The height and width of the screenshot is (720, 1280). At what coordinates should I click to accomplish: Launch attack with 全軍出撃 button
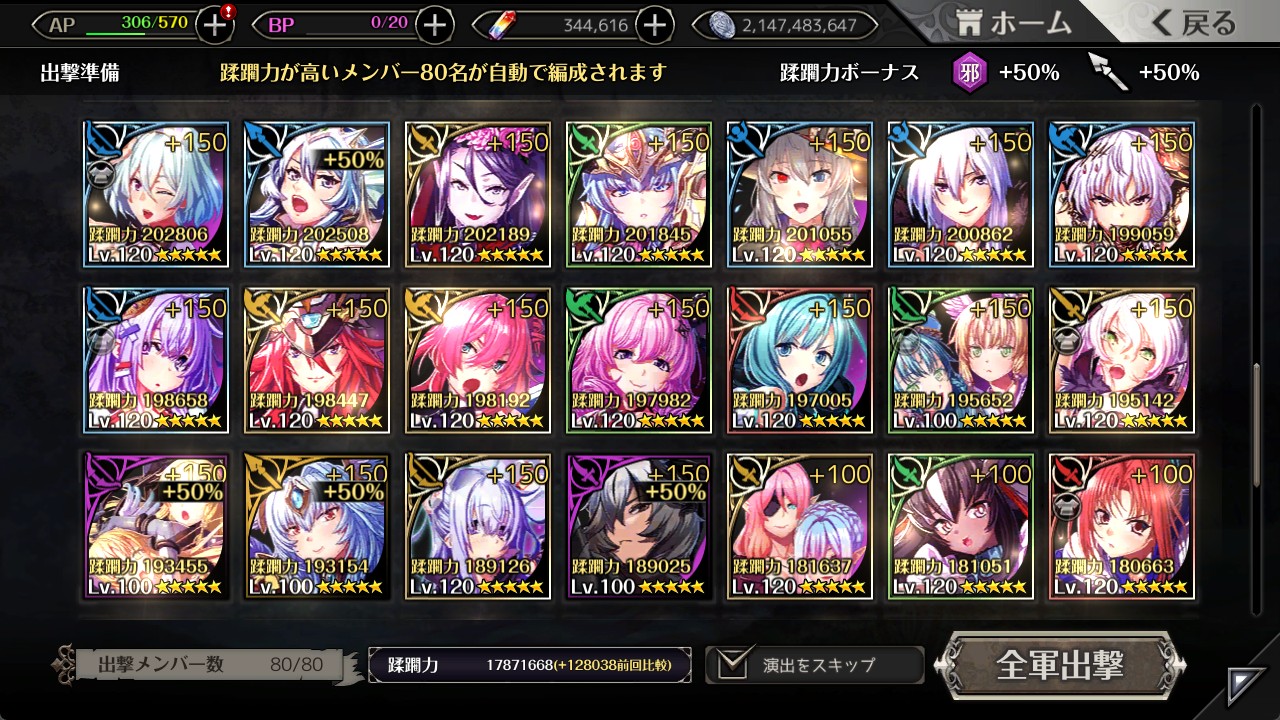tap(1060, 665)
